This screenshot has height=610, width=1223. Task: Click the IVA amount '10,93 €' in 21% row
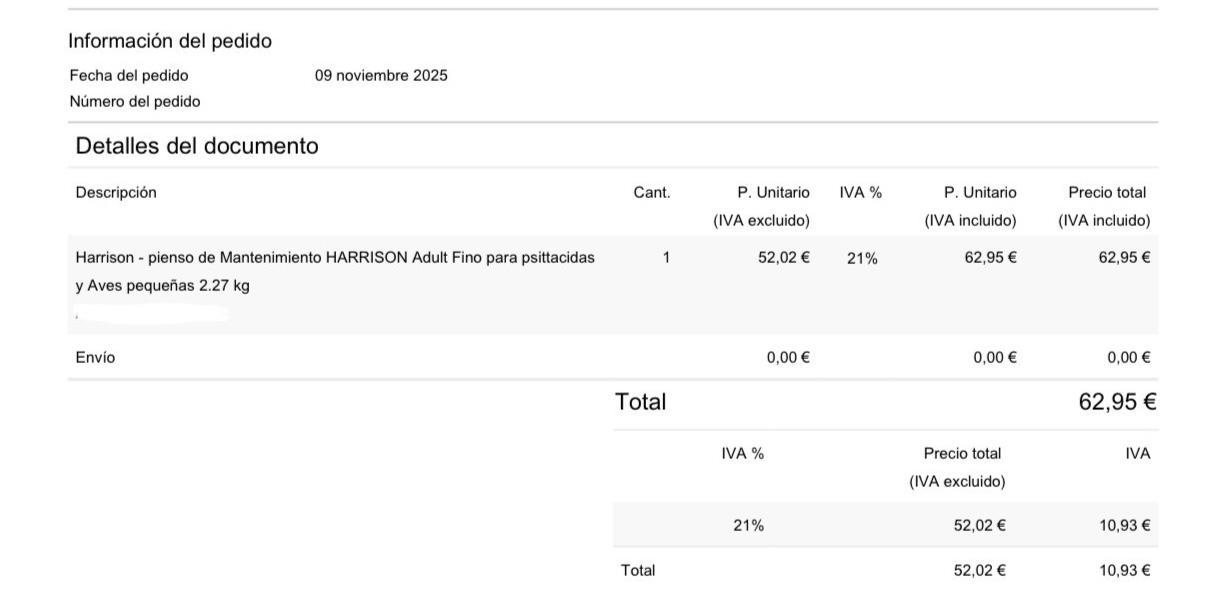1124,525
